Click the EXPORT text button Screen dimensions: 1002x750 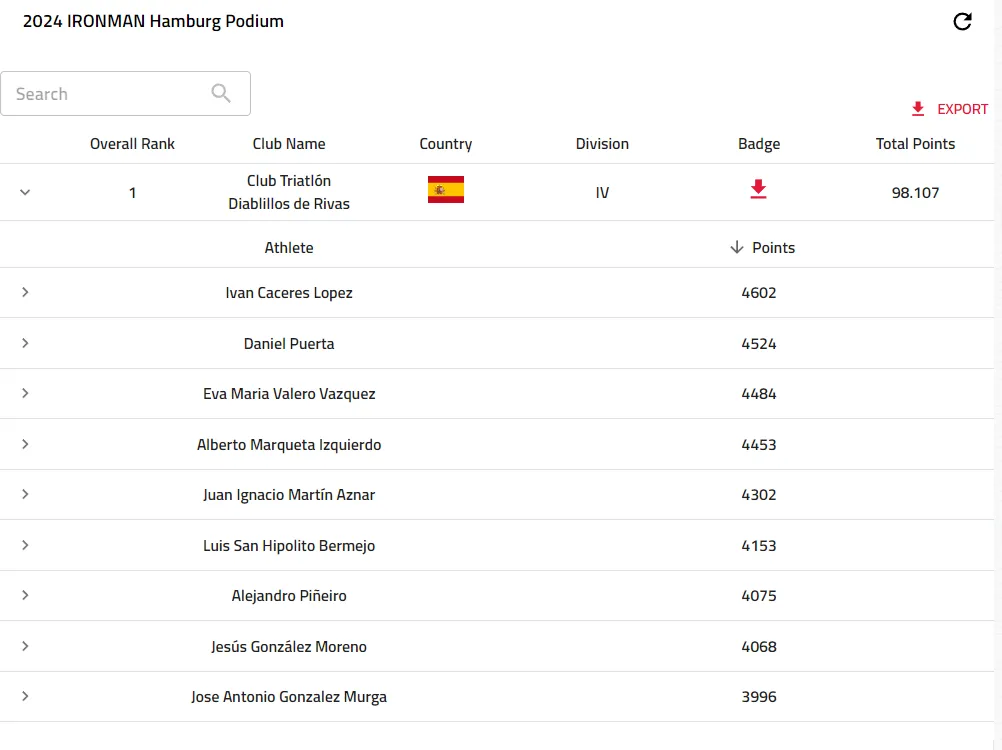(962, 109)
